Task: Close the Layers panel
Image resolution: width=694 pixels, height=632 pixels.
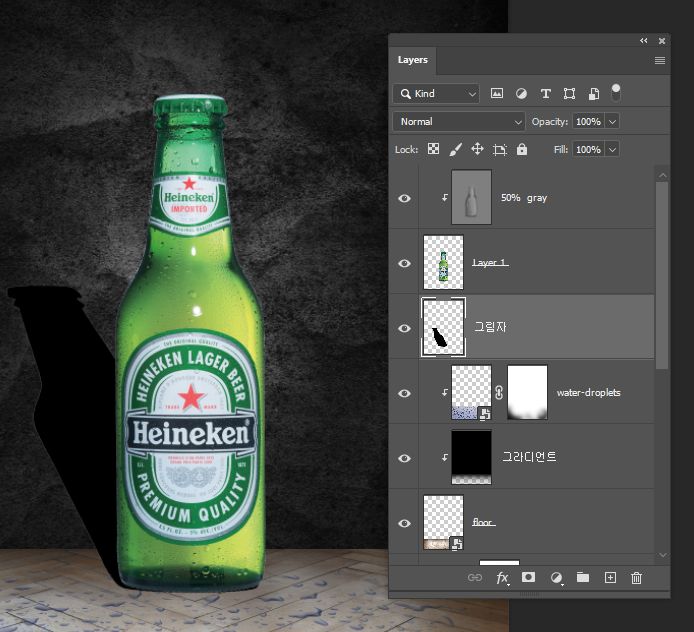Action: click(662, 41)
